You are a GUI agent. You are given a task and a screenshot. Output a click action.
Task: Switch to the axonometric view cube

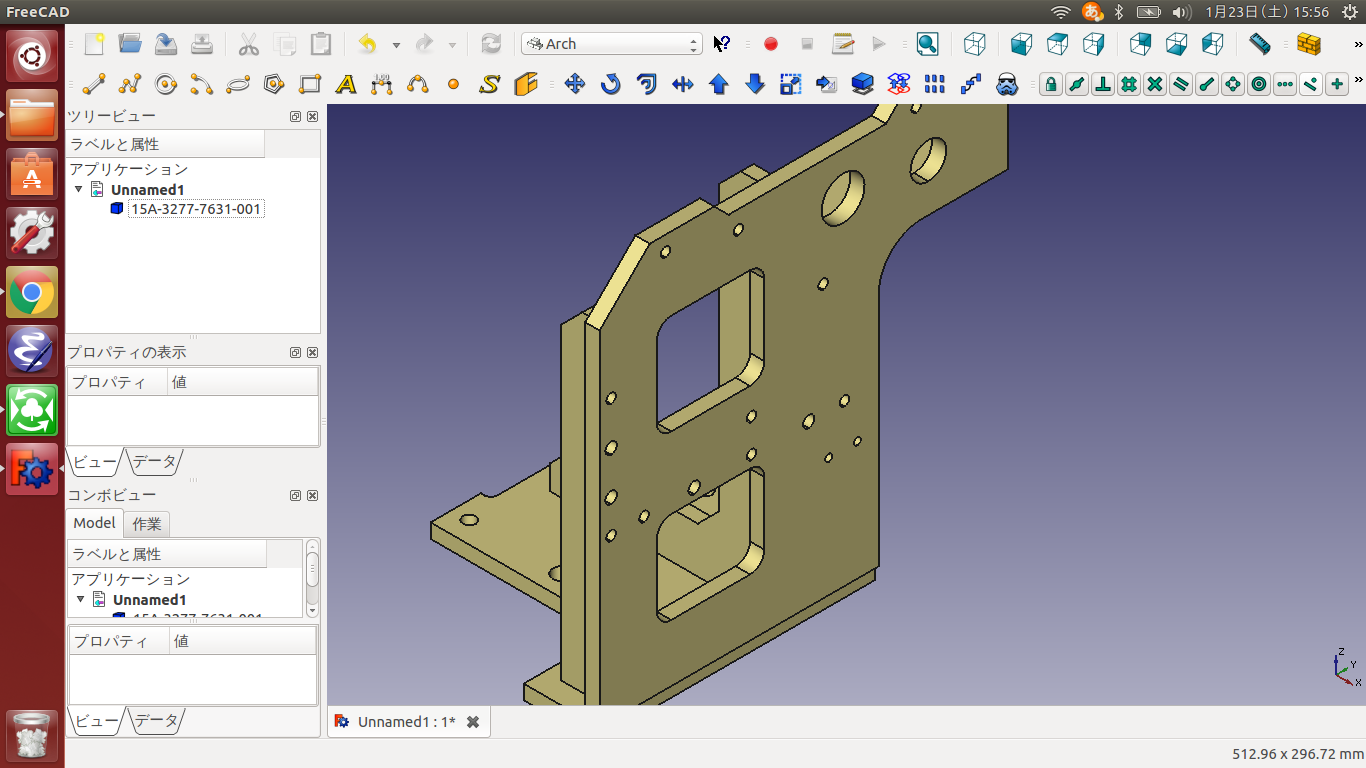974,44
